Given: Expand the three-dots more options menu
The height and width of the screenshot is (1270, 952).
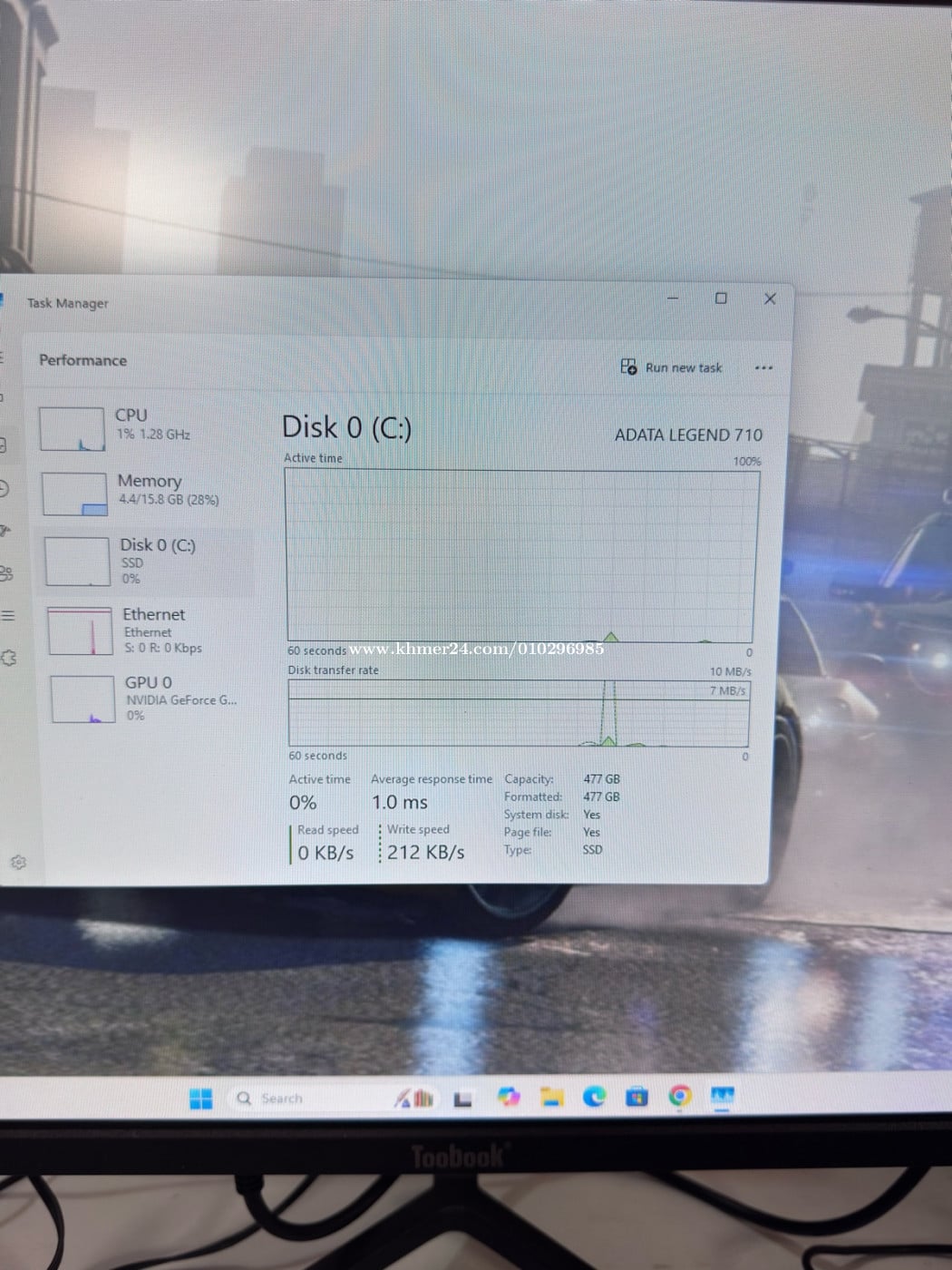Looking at the screenshot, I should click(x=763, y=367).
